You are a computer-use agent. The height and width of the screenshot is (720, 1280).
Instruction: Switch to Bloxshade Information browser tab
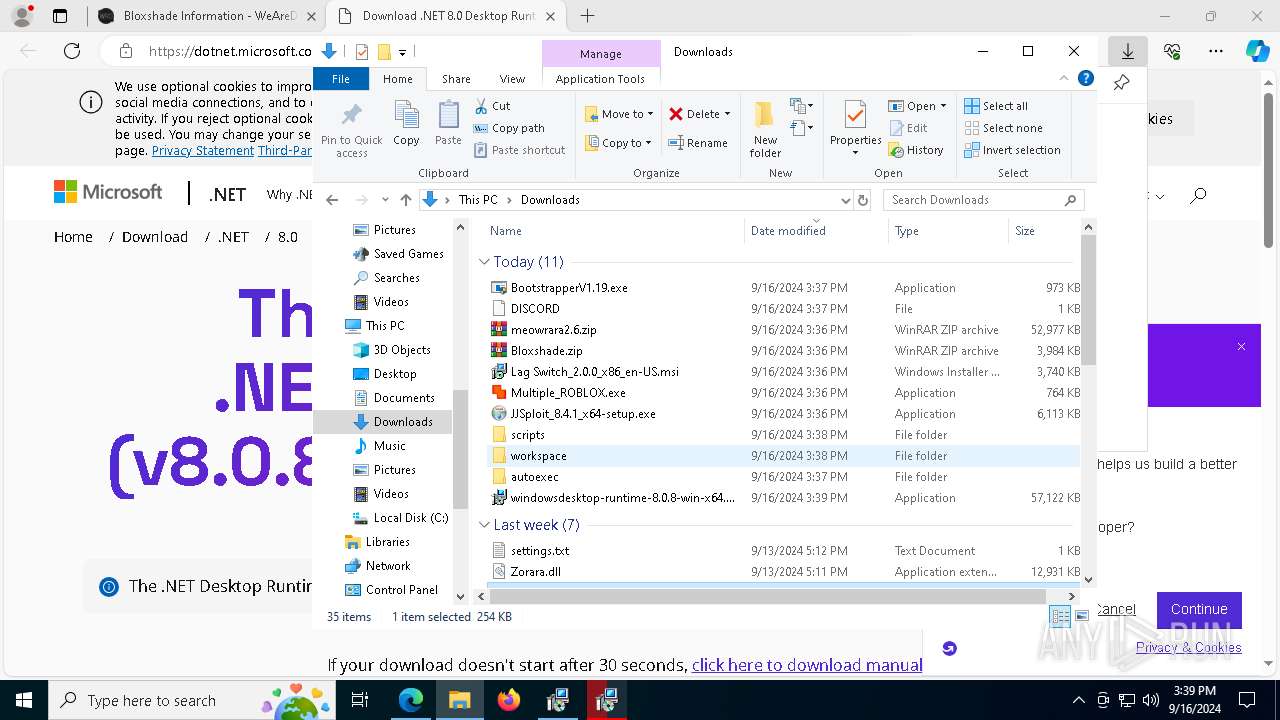207,16
